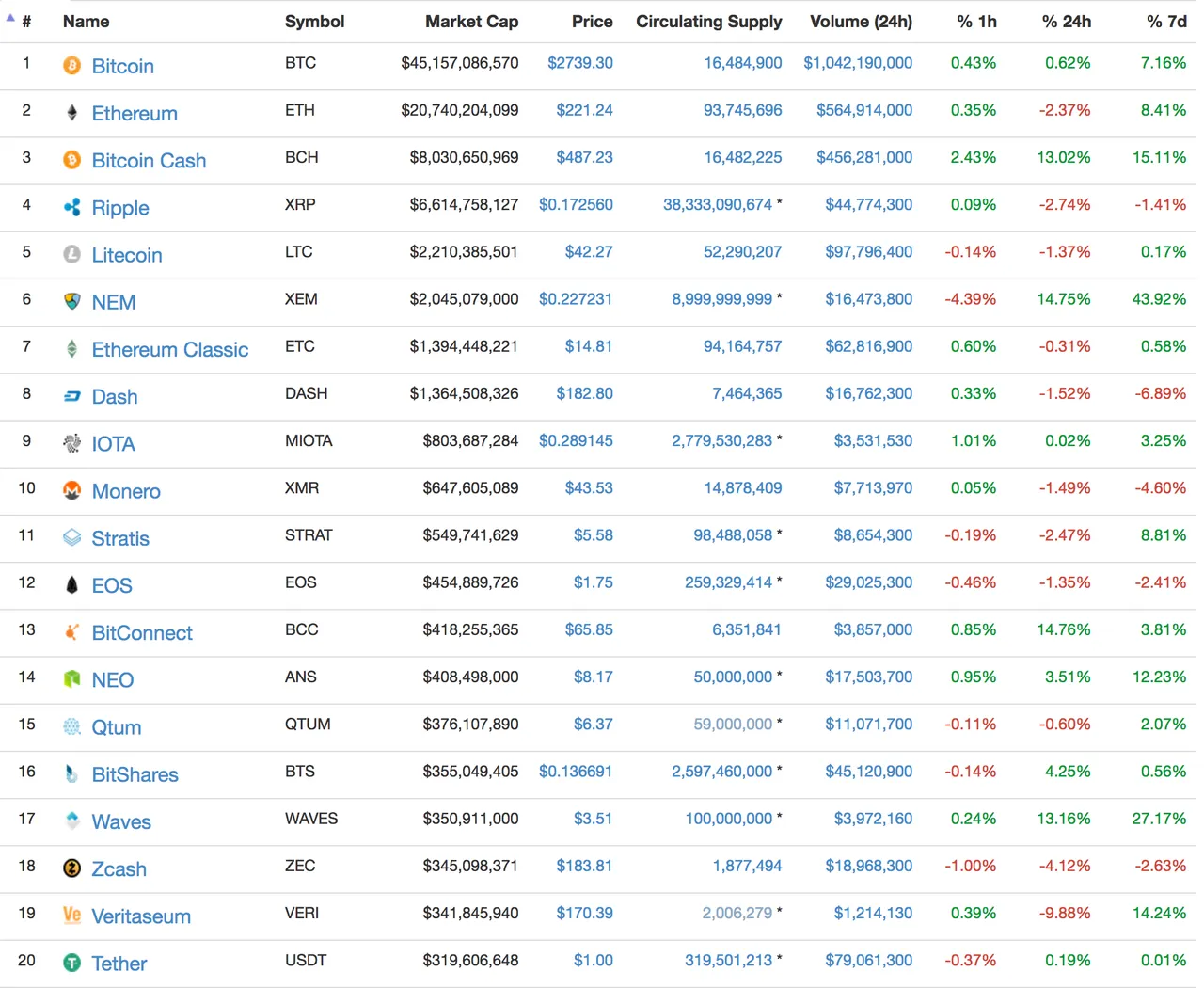Sort by % 7d column header

1166,22
